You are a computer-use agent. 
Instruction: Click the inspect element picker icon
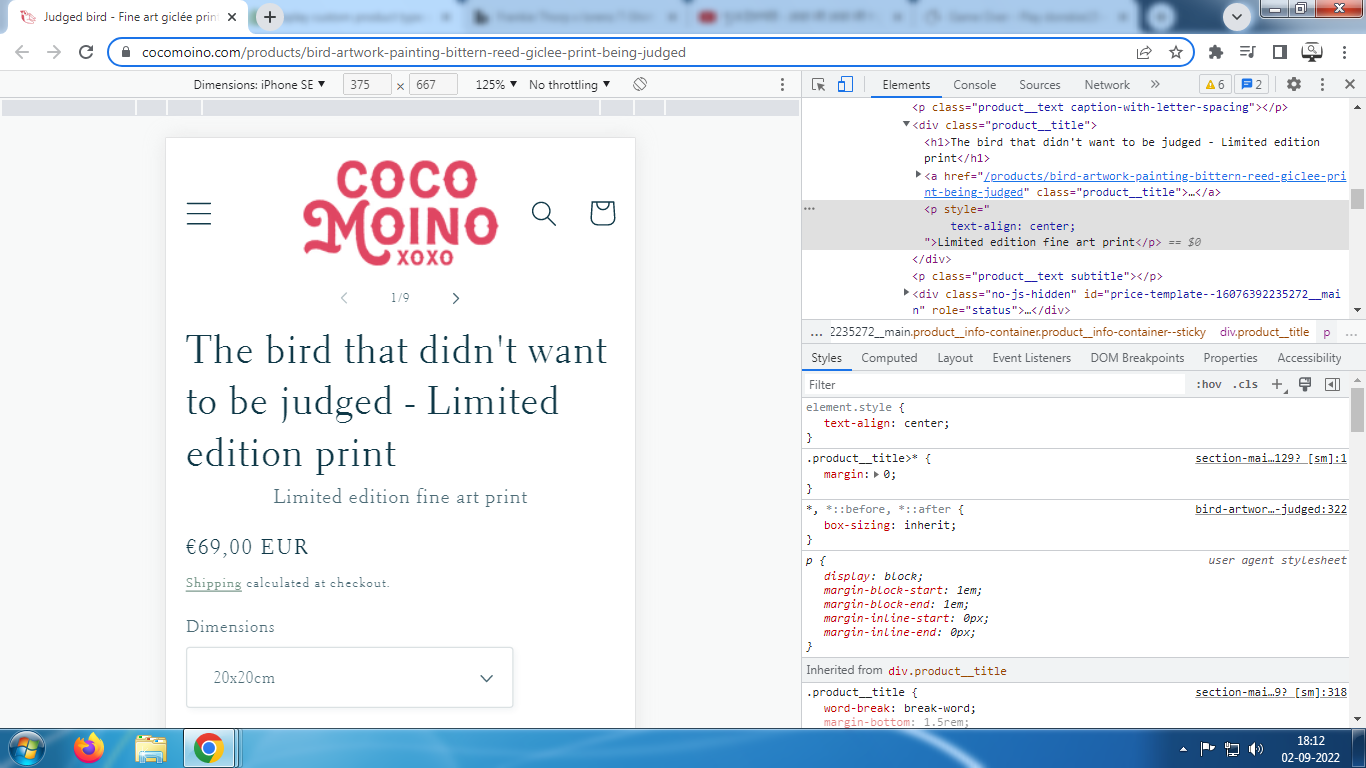[818, 85]
